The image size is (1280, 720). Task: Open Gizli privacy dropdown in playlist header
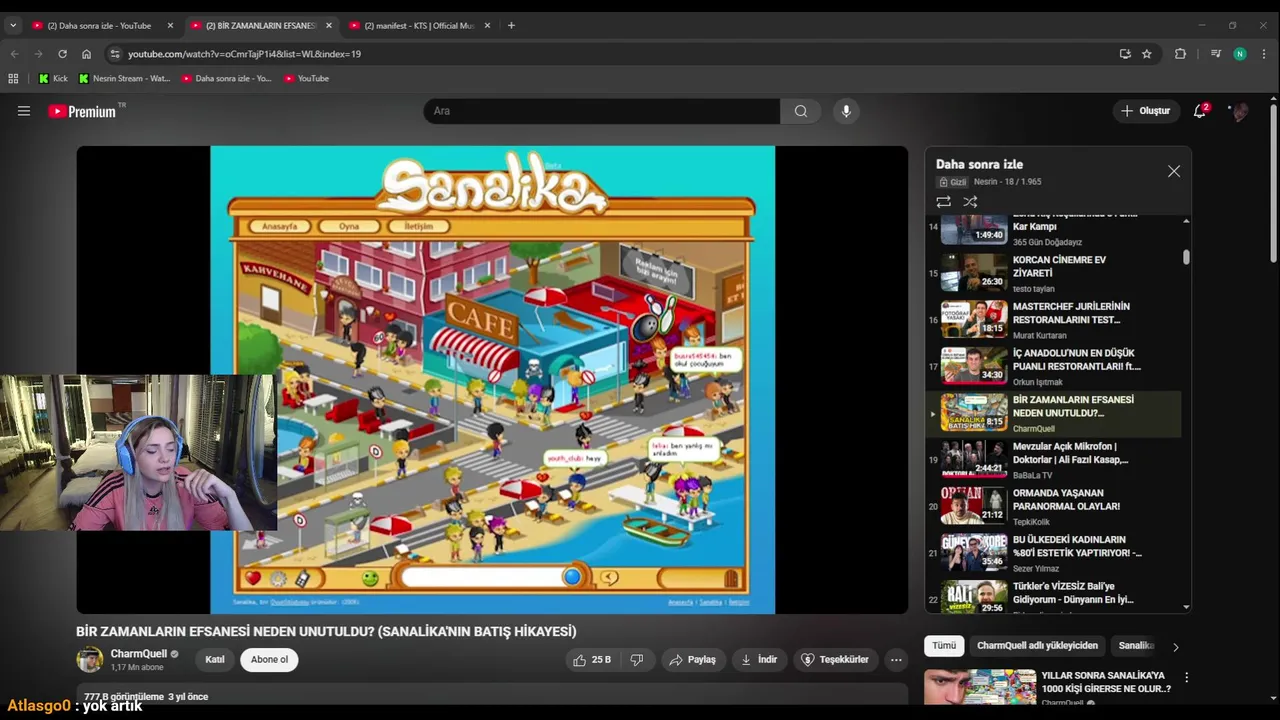(x=953, y=182)
